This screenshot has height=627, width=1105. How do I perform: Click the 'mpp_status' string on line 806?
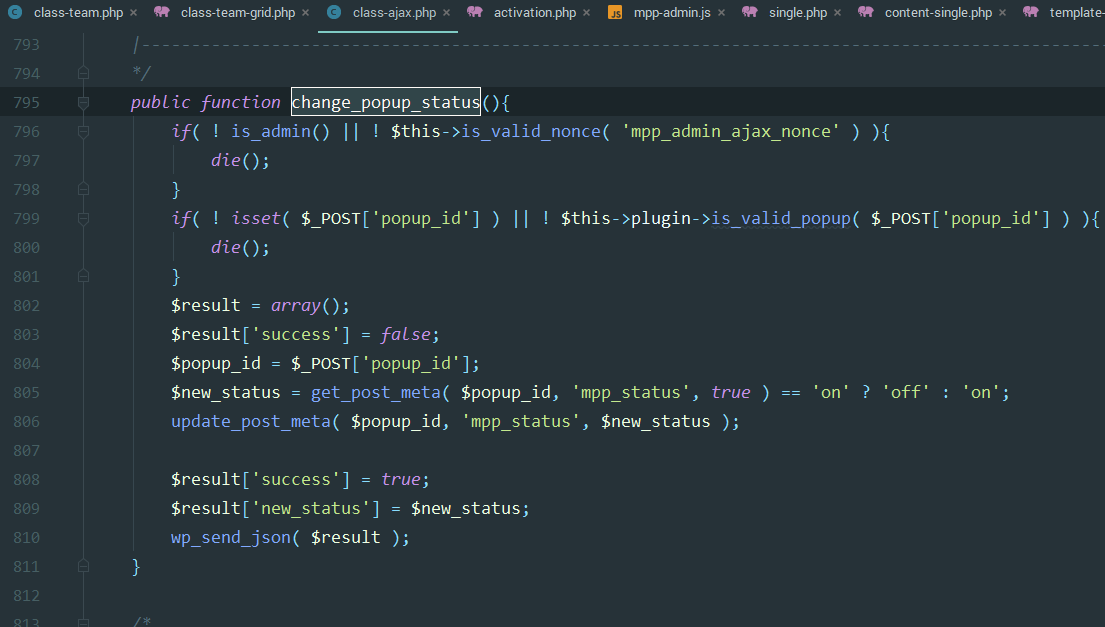[x=521, y=421]
